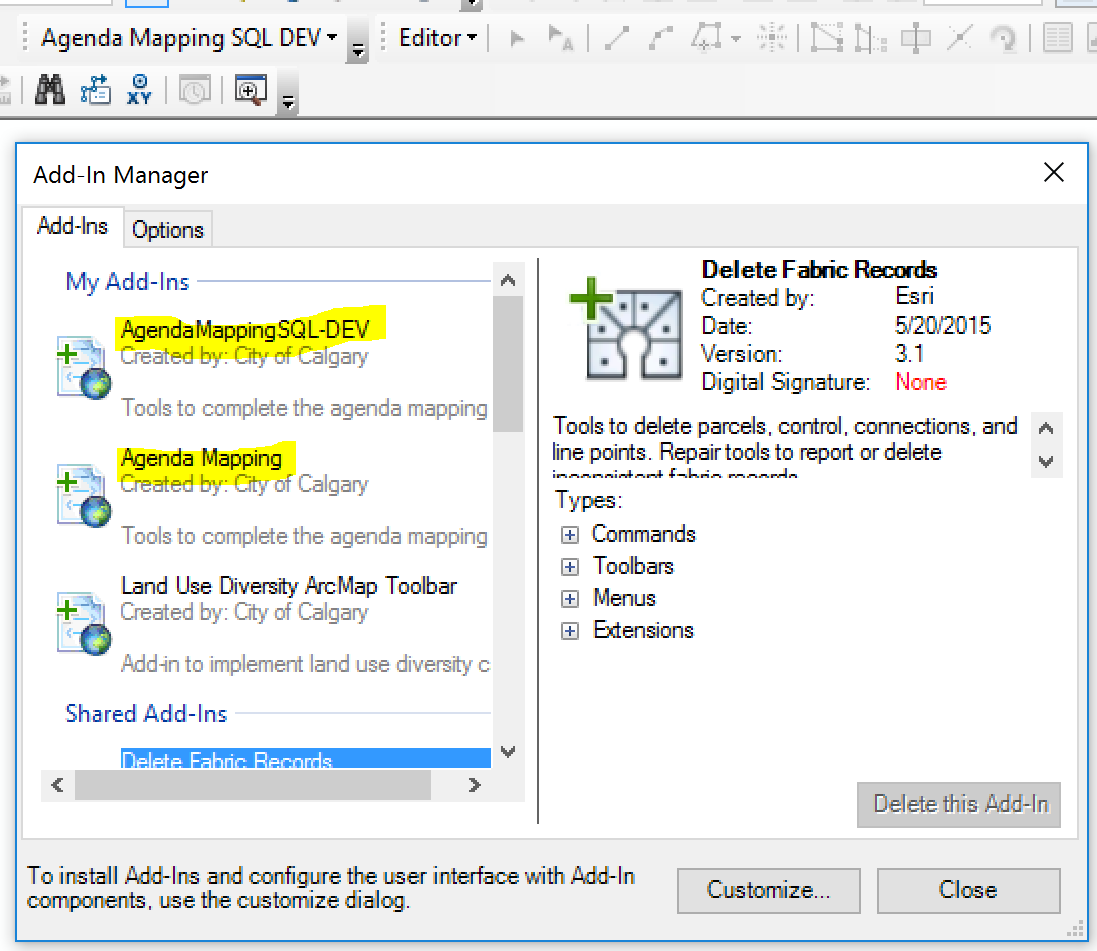
Task: Open the Customize... dialog button
Action: coord(768,890)
